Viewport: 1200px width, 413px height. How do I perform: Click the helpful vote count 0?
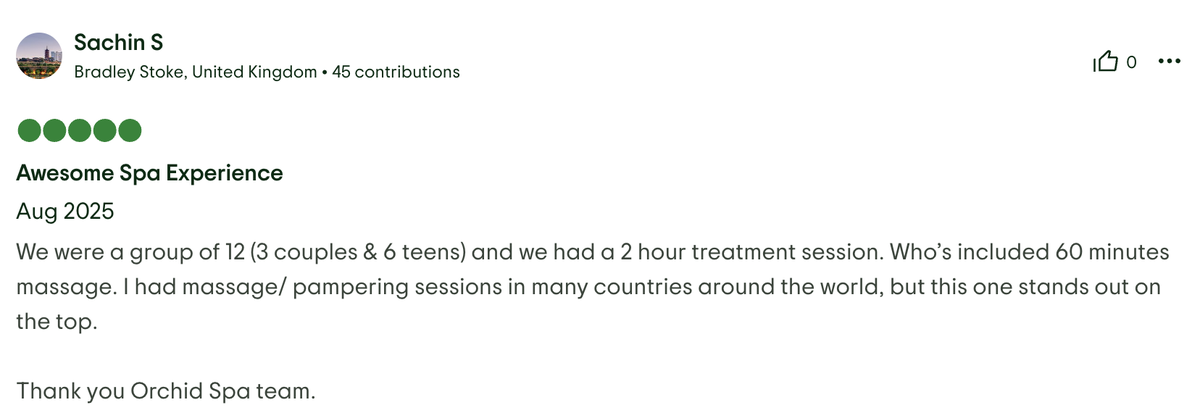click(x=1132, y=62)
